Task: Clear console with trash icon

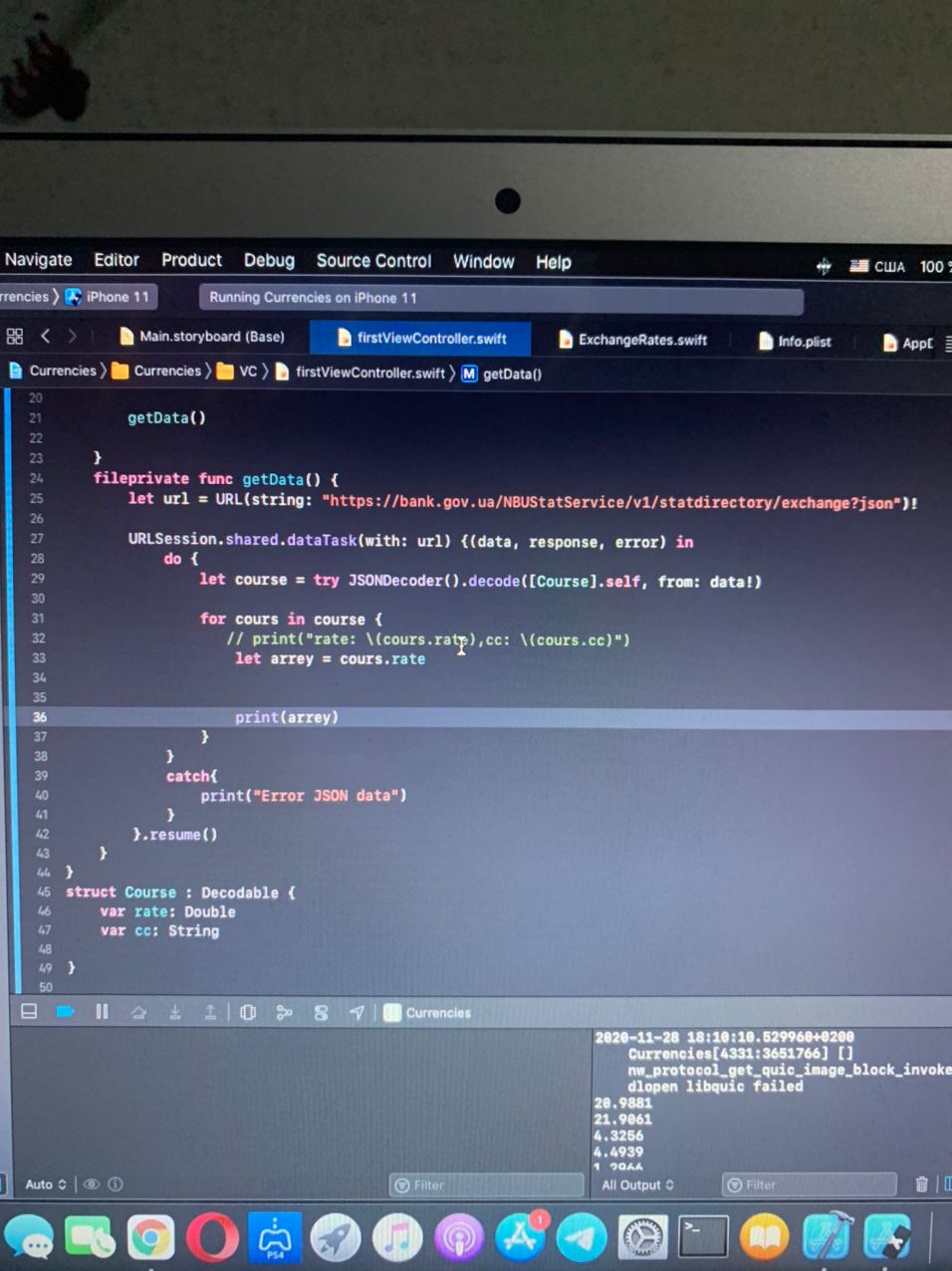Action: 921,1184
